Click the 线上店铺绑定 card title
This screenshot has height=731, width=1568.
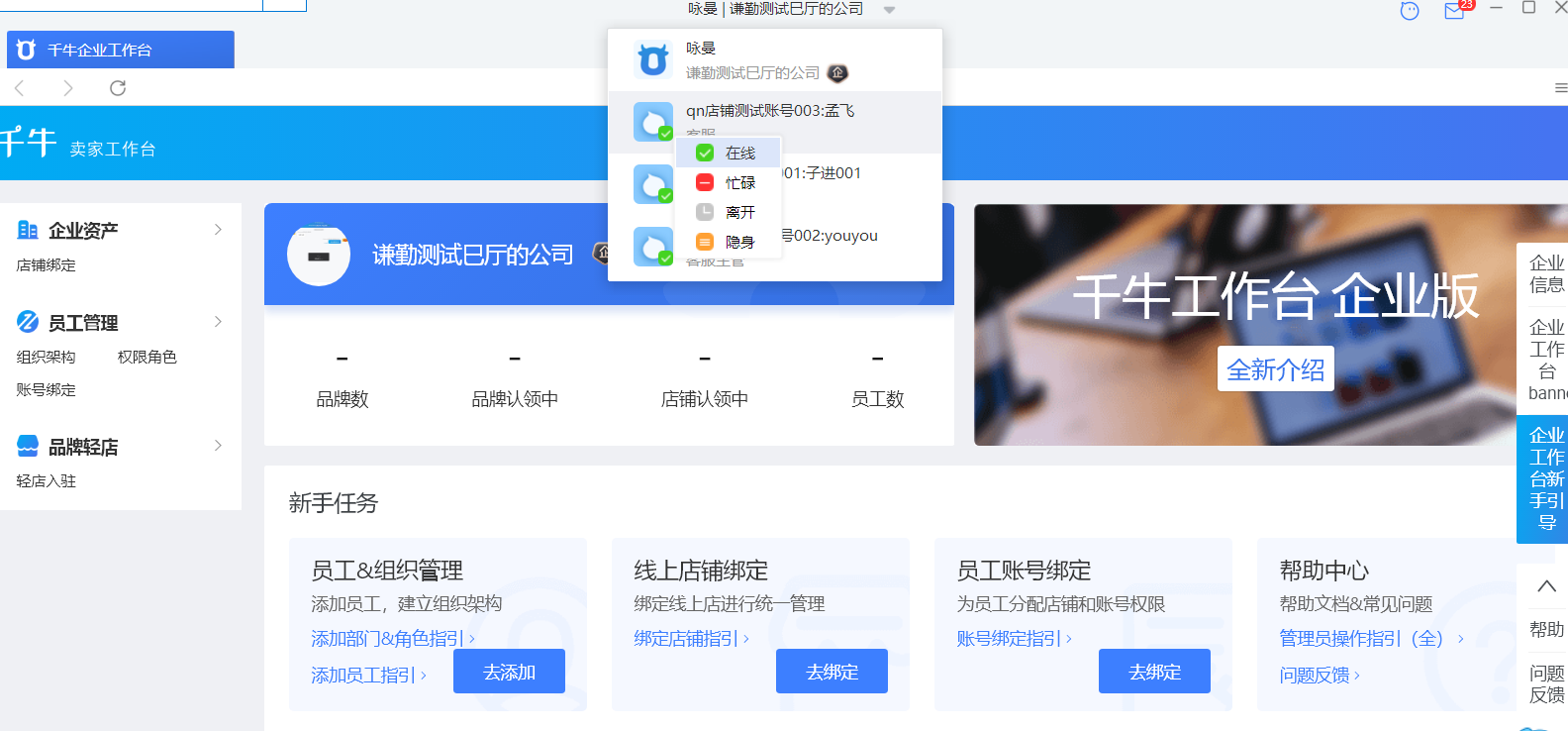(701, 571)
